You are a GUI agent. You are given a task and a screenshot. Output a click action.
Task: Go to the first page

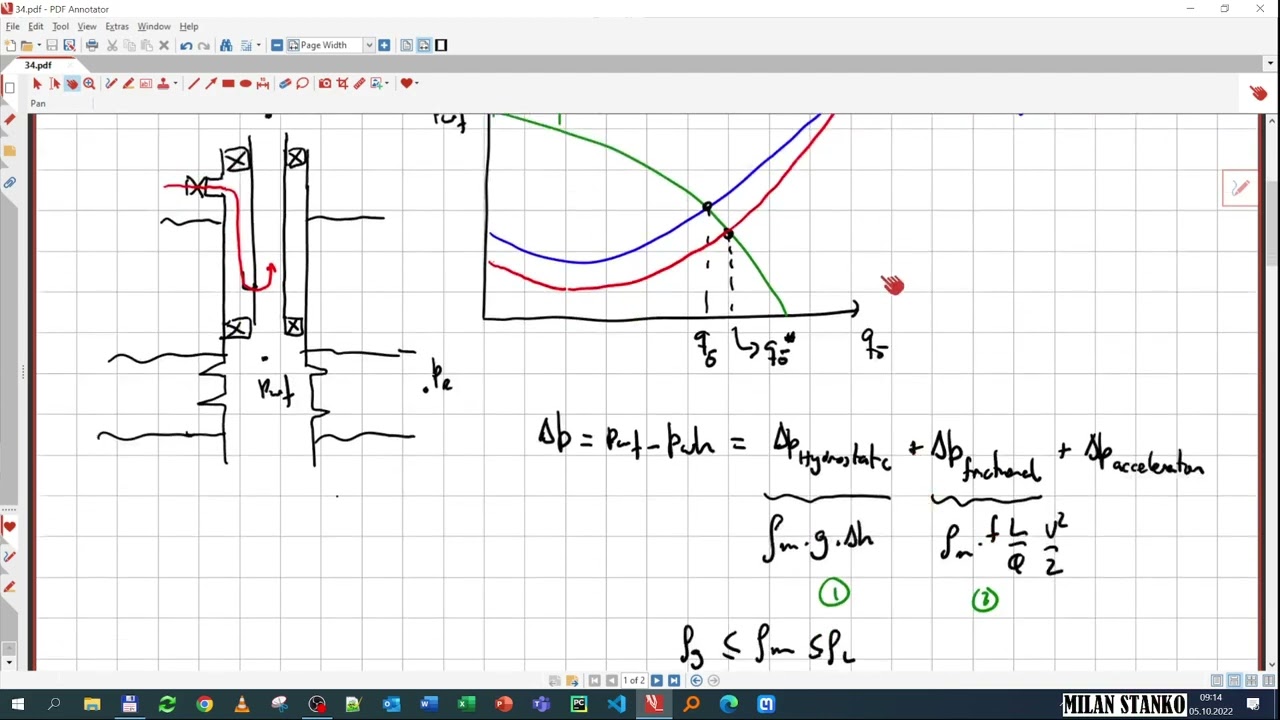point(594,680)
